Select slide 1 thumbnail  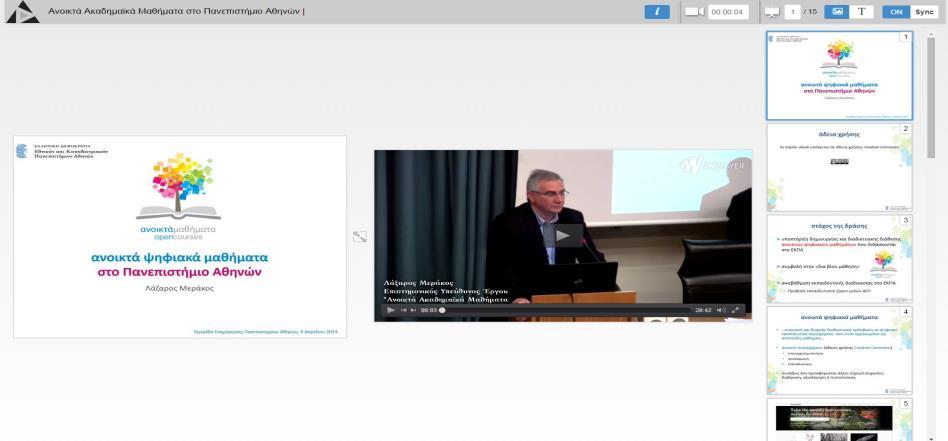[839, 76]
